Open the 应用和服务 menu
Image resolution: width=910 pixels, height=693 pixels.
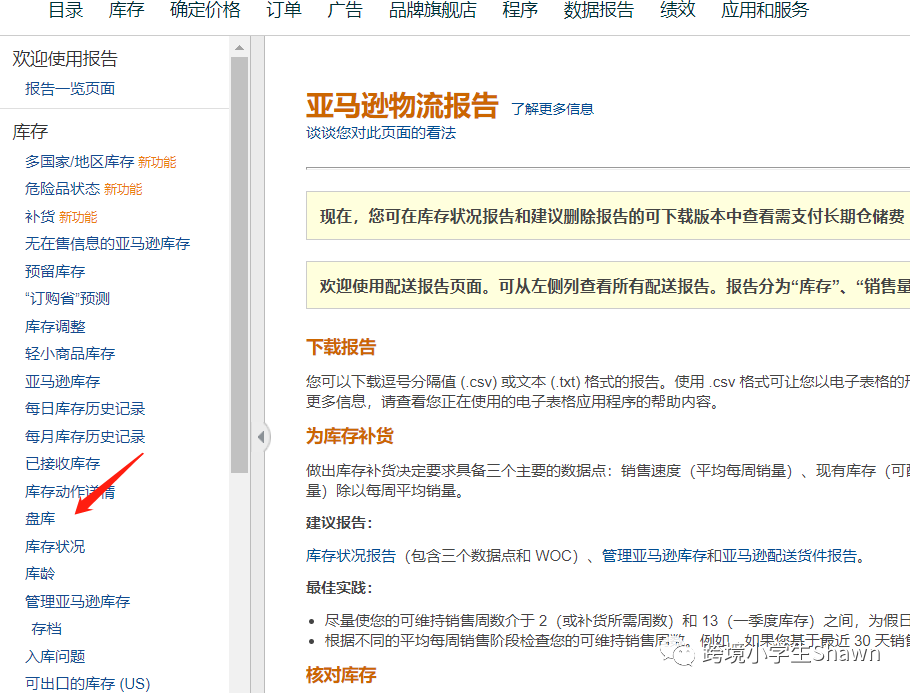765,10
